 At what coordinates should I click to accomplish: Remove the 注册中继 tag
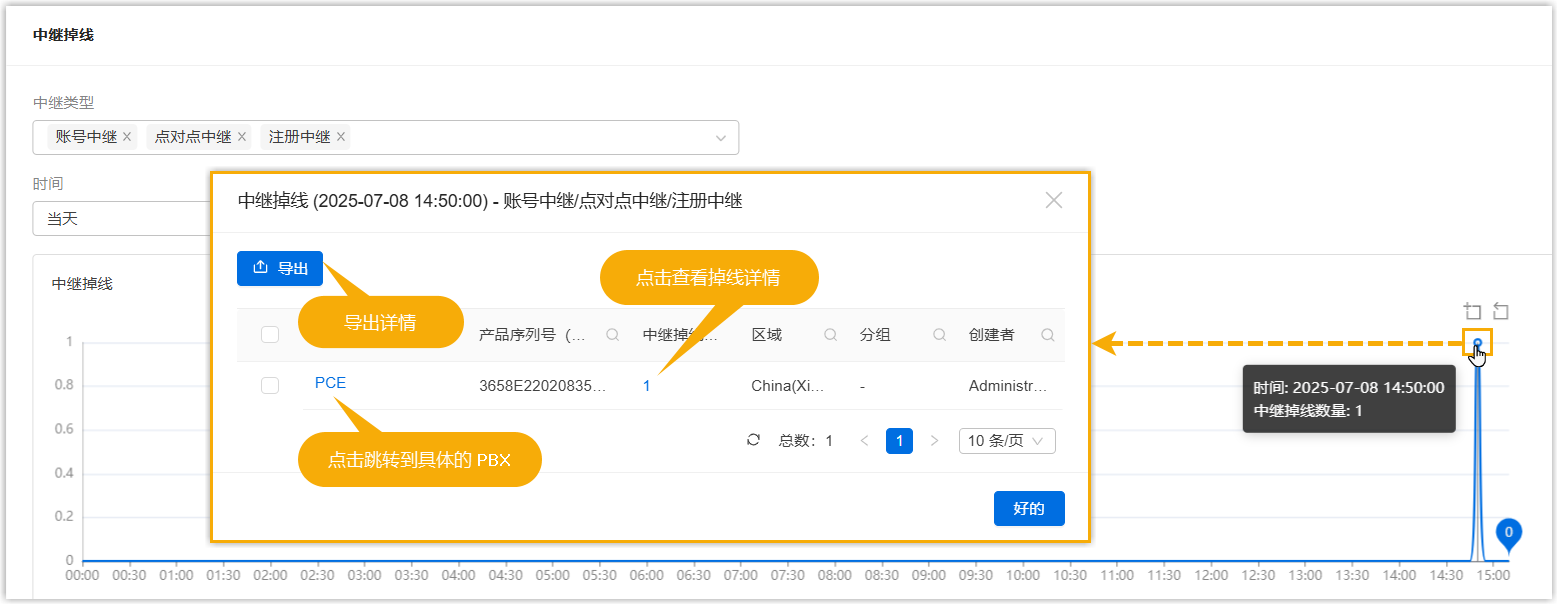[x=341, y=137]
